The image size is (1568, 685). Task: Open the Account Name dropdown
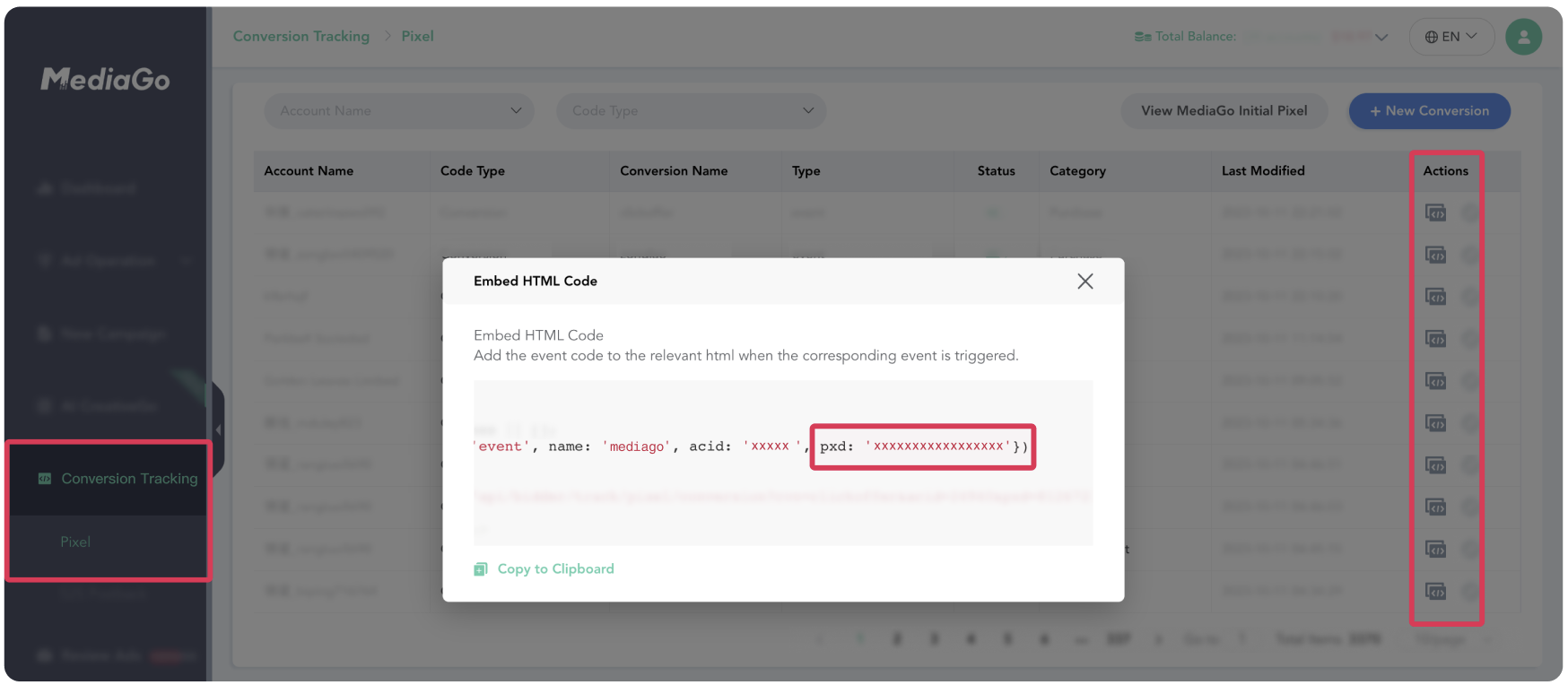(x=398, y=110)
